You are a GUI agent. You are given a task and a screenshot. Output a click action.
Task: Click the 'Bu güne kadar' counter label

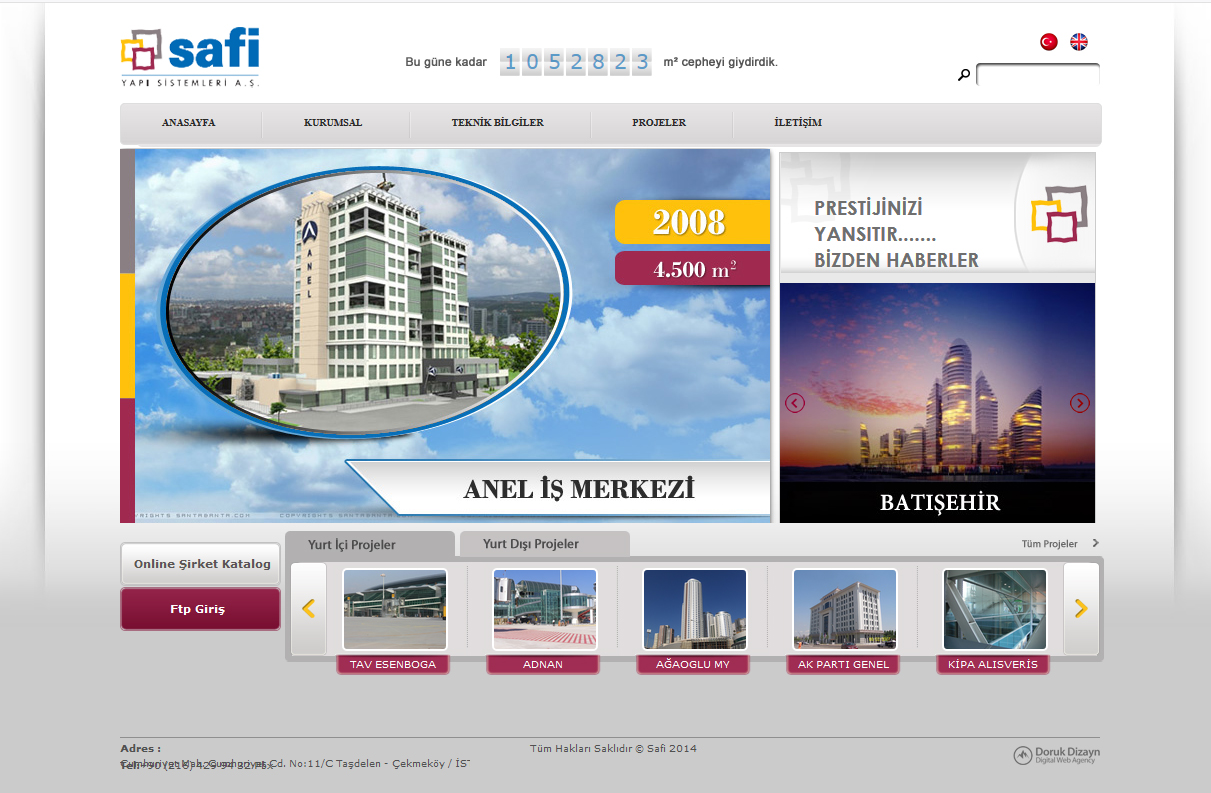(446, 62)
